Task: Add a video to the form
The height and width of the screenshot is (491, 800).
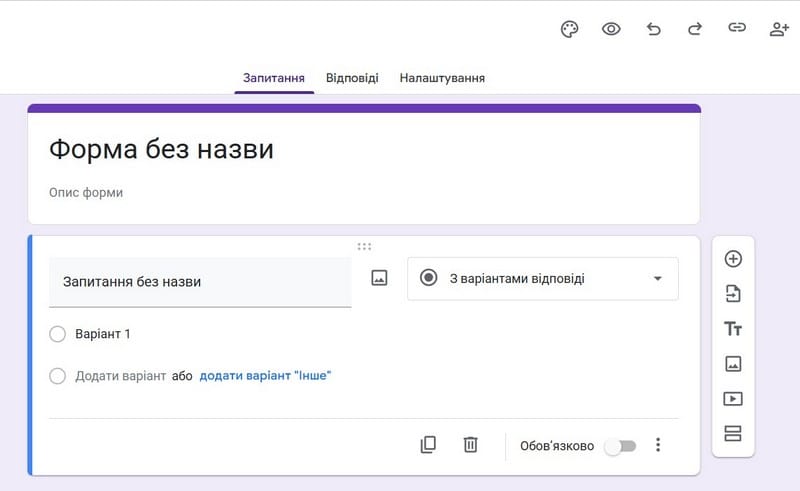Action: click(x=733, y=399)
